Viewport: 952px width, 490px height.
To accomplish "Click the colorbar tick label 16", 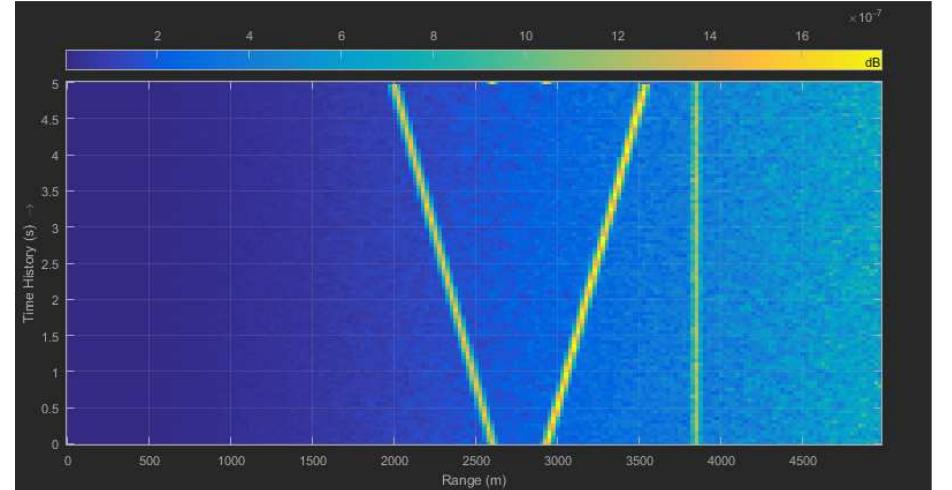I will pyautogui.click(x=802, y=37).
